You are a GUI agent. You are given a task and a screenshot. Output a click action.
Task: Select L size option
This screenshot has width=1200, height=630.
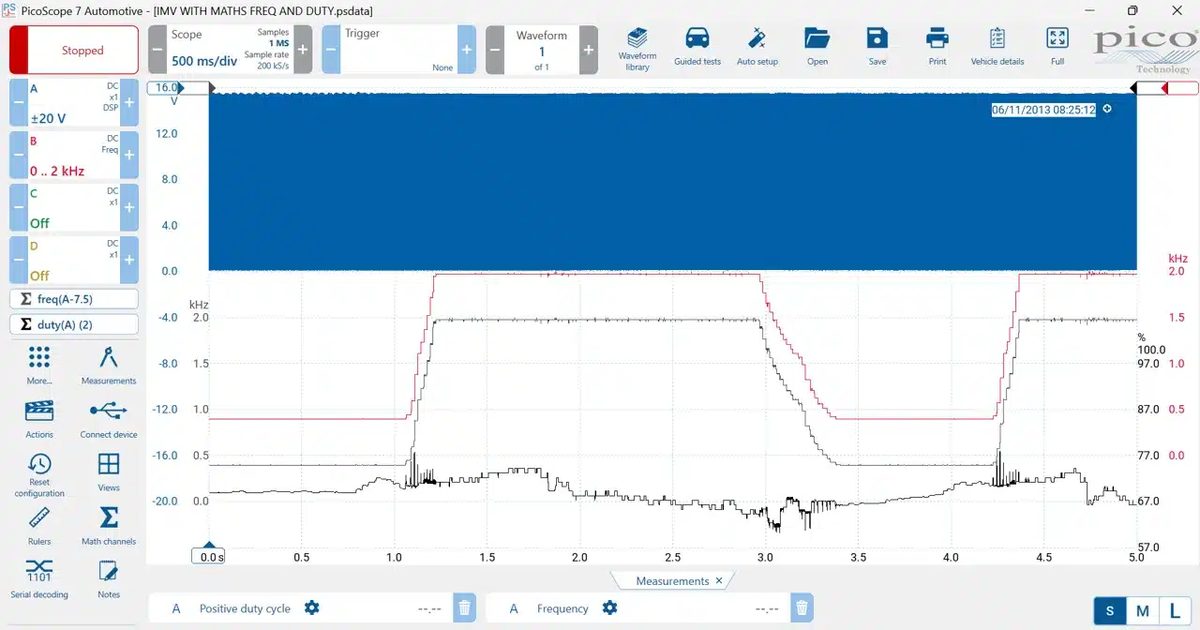1174,611
